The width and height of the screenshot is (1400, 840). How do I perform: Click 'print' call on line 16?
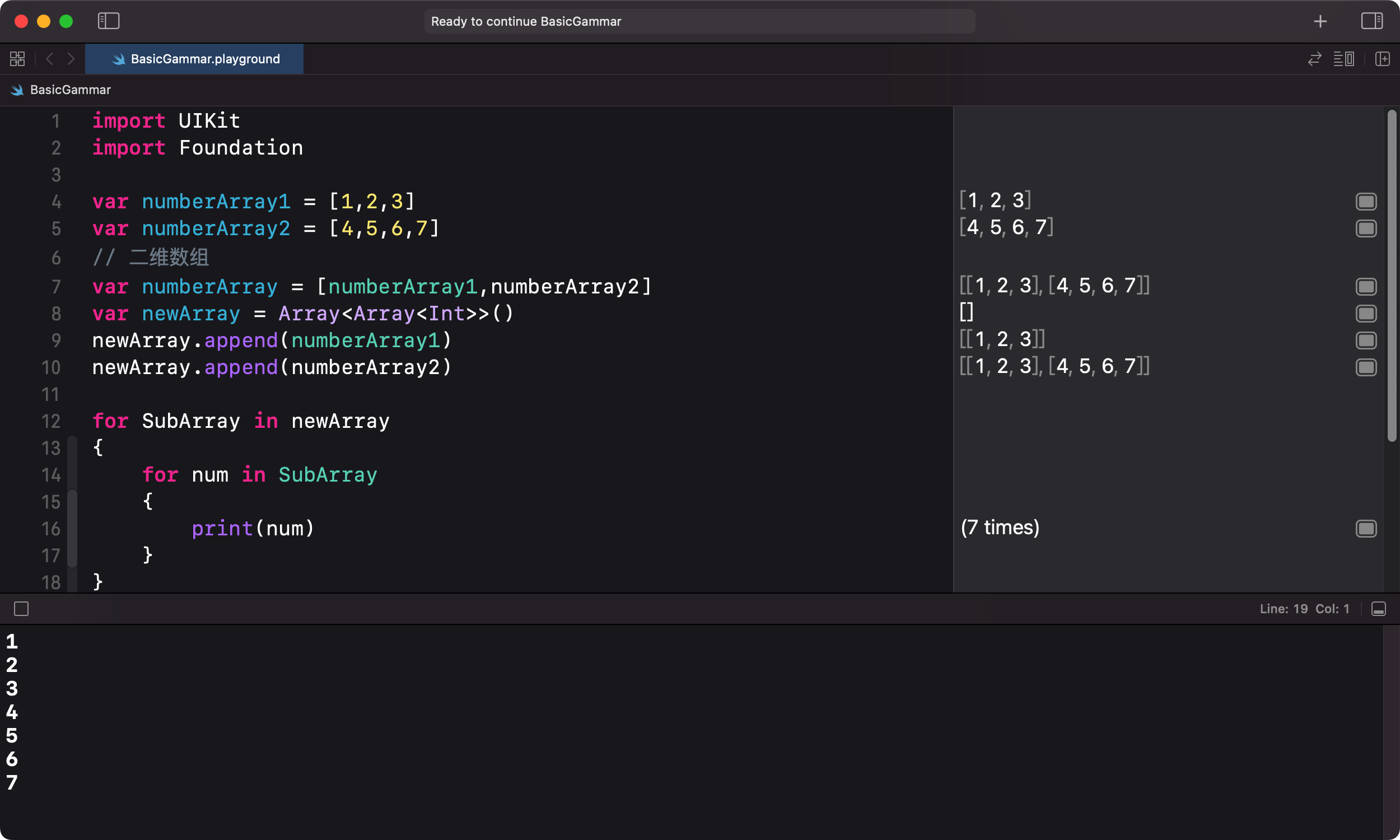[x=222, y=529]
